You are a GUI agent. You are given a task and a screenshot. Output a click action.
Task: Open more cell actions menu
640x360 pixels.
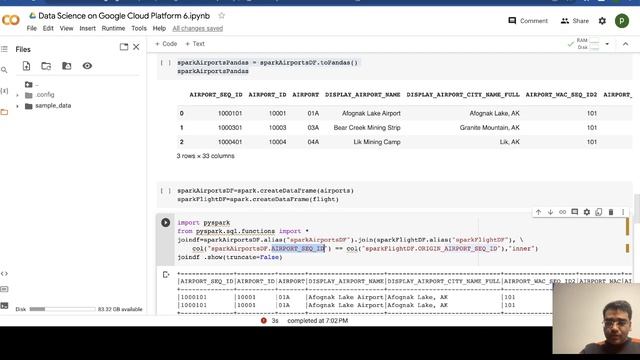coord(623,212)
